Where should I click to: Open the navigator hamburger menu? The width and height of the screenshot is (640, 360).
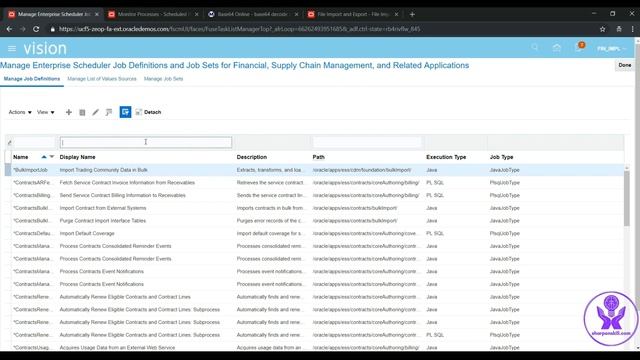pos(12,49)
